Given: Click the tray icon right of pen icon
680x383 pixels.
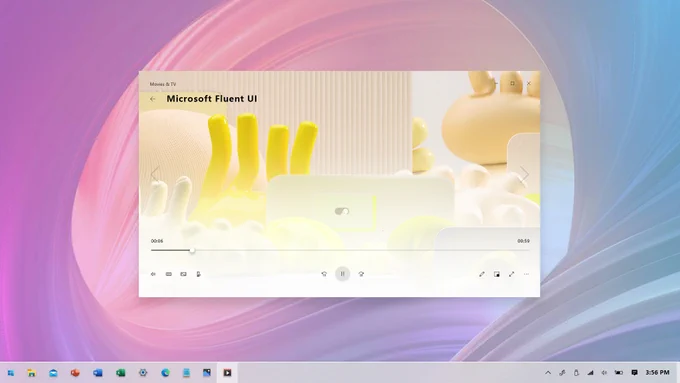Looking at the screenshot, I should click(576, 373).
